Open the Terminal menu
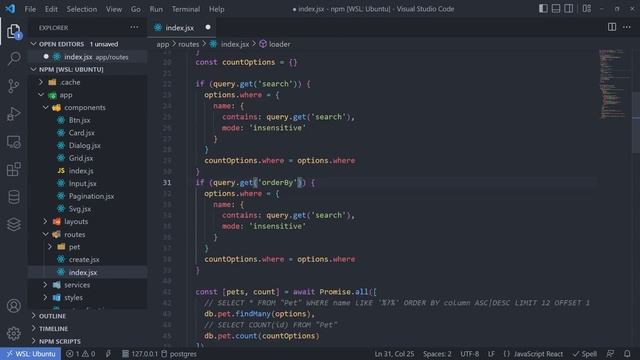Screen dimensions: 640x360 186,9
